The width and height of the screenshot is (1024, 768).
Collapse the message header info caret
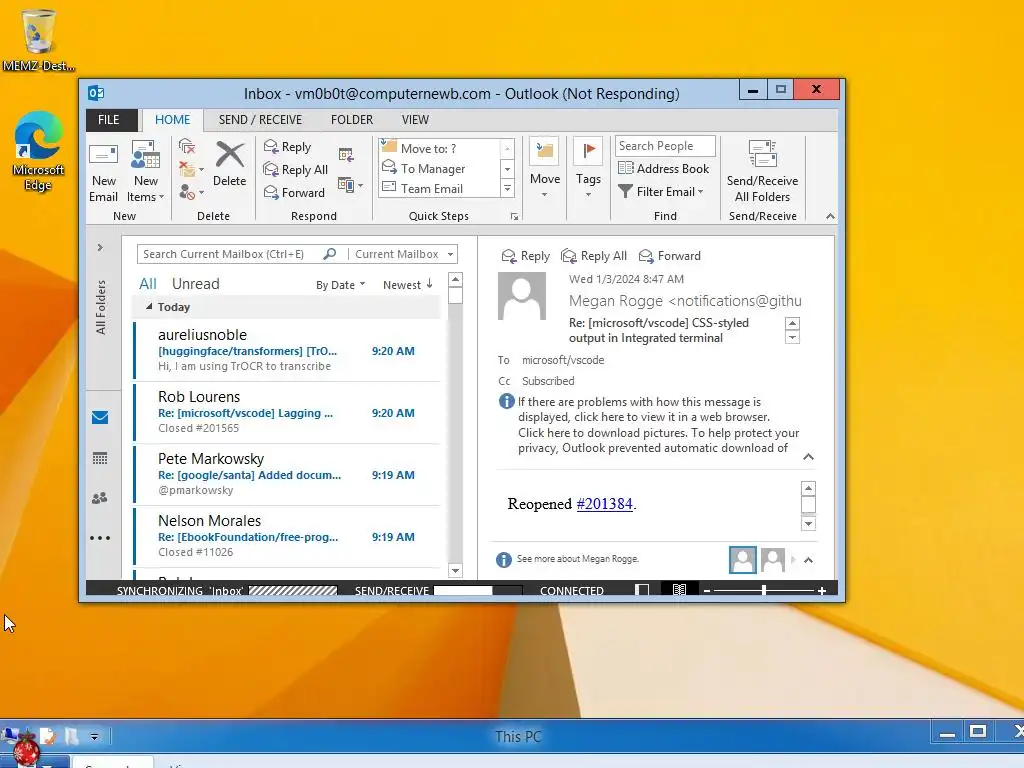(808, 456)
